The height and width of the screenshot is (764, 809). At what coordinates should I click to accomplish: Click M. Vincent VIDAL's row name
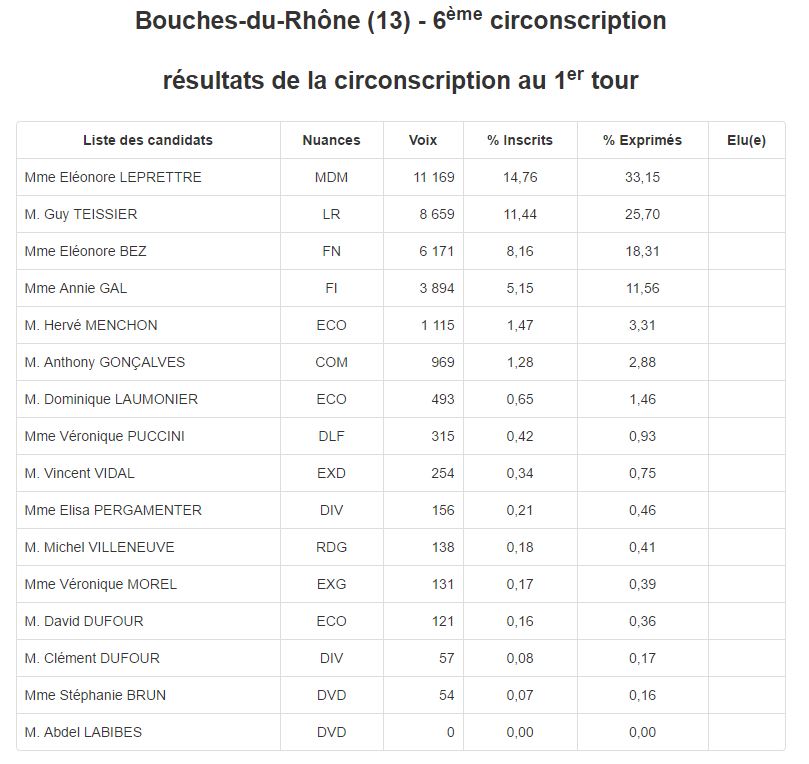(80, 473)
